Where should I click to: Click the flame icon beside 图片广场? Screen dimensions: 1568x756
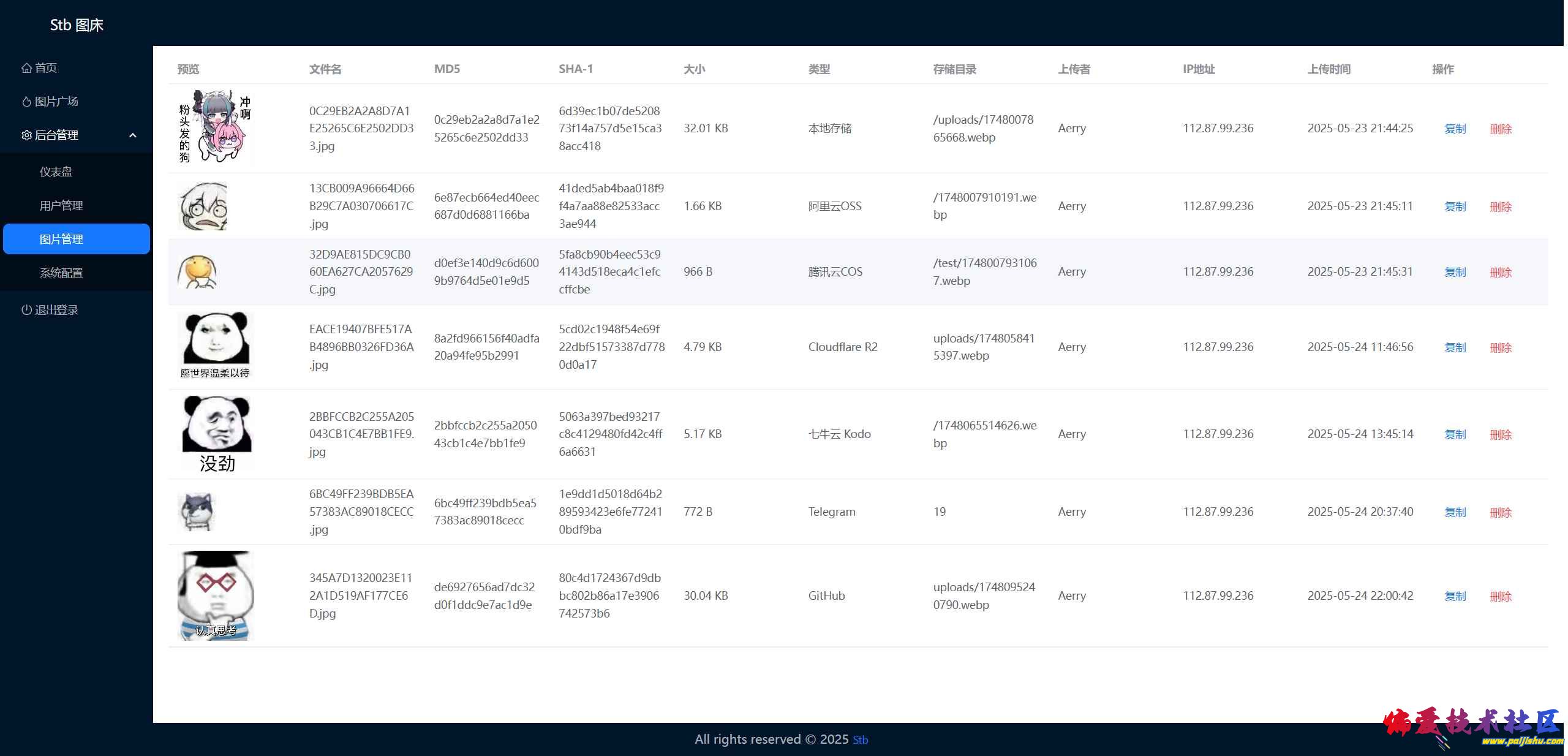pos(26,102)
